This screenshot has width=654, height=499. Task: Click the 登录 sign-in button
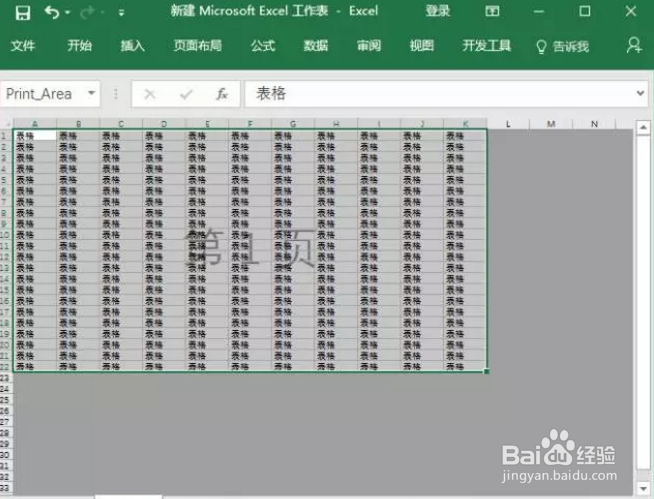[x=438, y=11]
